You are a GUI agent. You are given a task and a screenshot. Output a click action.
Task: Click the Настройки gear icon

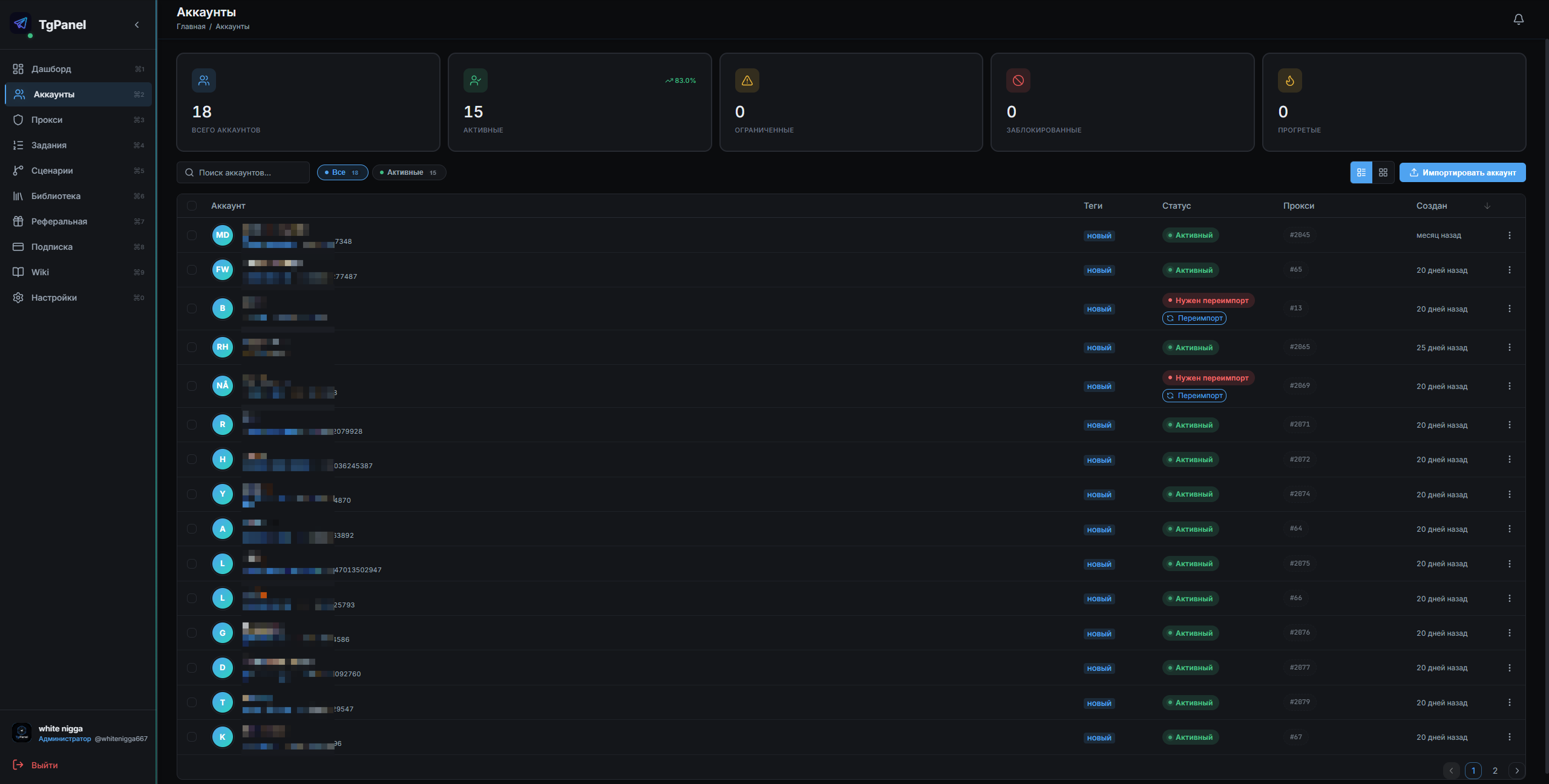point(18,298)
